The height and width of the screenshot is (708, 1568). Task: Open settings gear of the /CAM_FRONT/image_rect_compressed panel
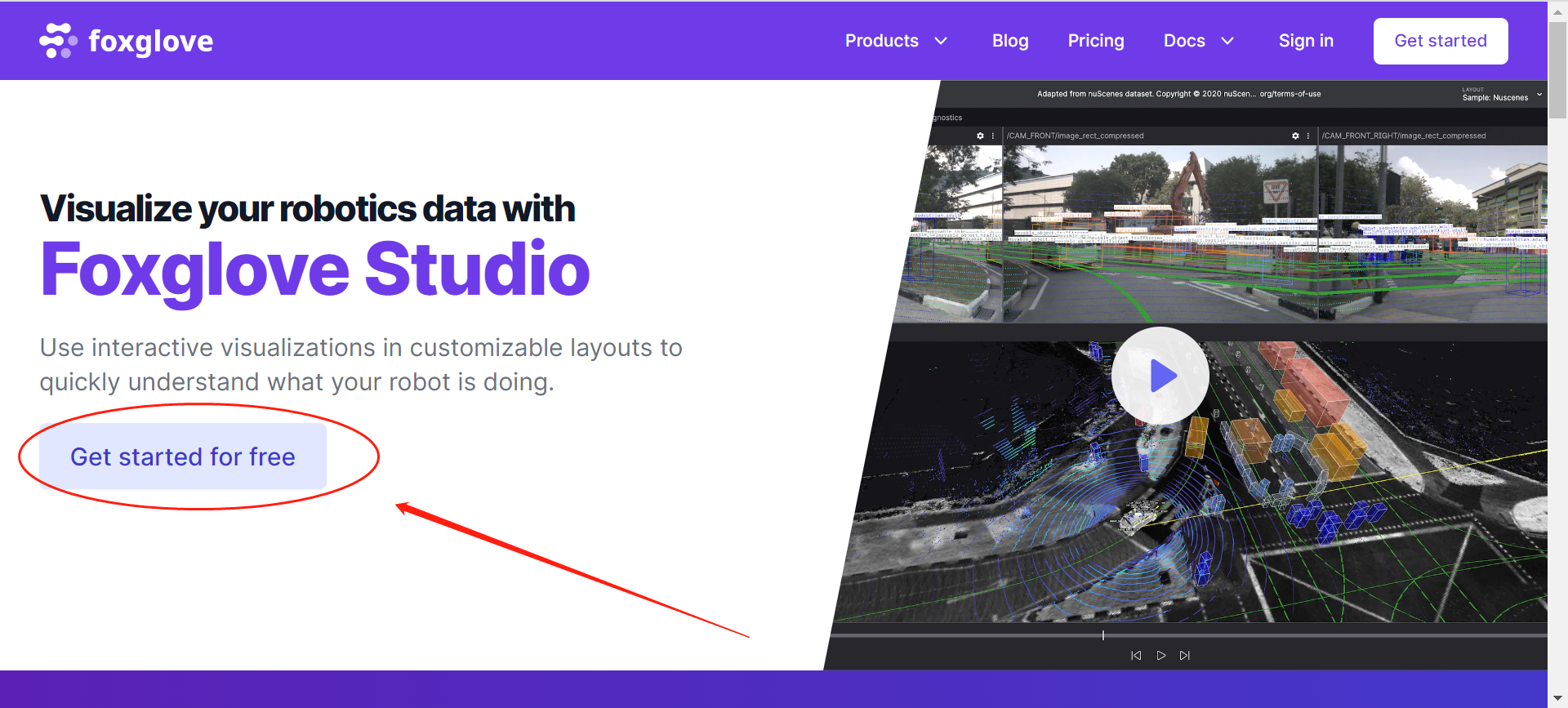point(1295,136)
